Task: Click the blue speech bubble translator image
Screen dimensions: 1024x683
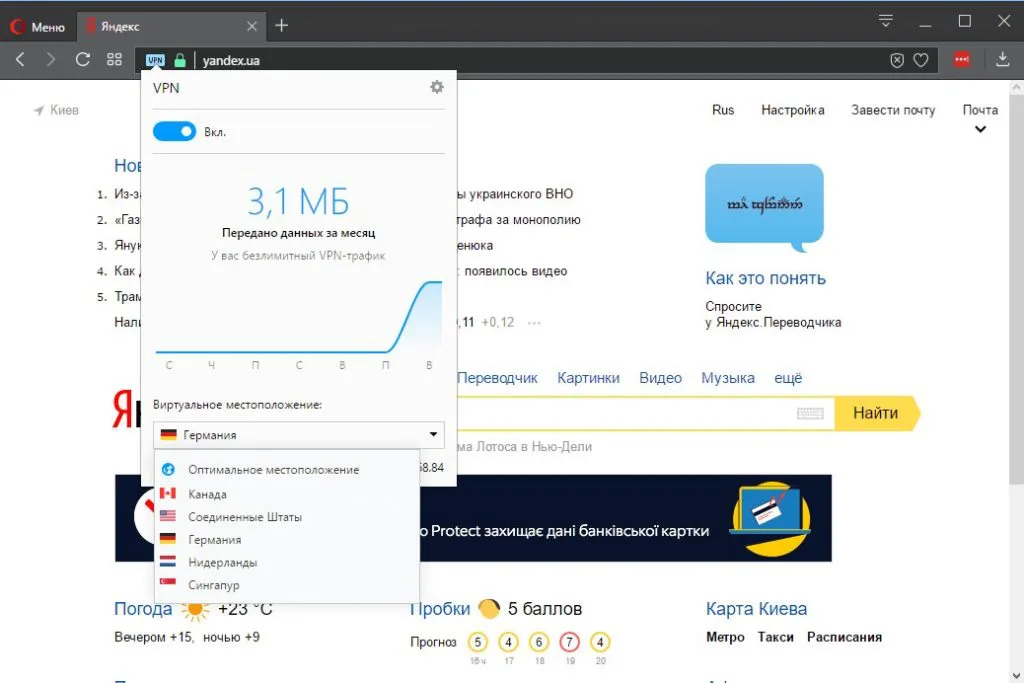Action: (764, 207)
